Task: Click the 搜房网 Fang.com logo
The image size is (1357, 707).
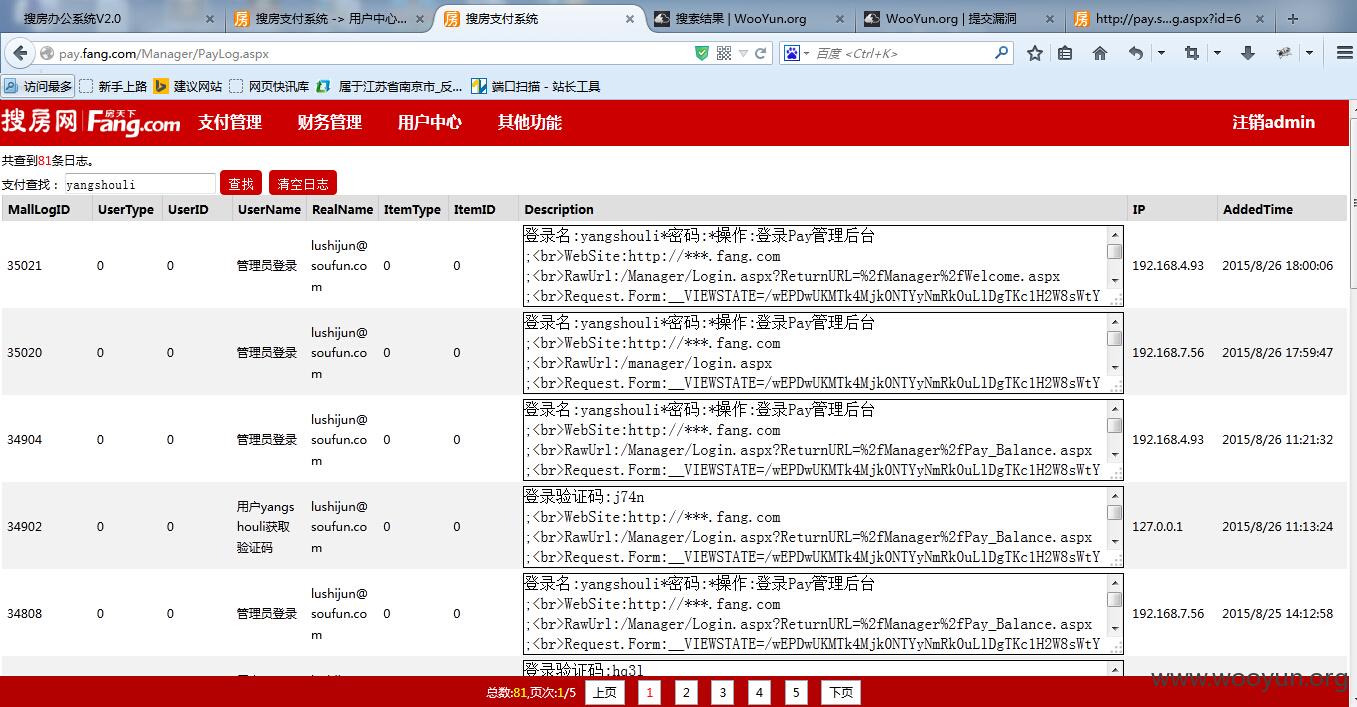Action: click(91, 122)
